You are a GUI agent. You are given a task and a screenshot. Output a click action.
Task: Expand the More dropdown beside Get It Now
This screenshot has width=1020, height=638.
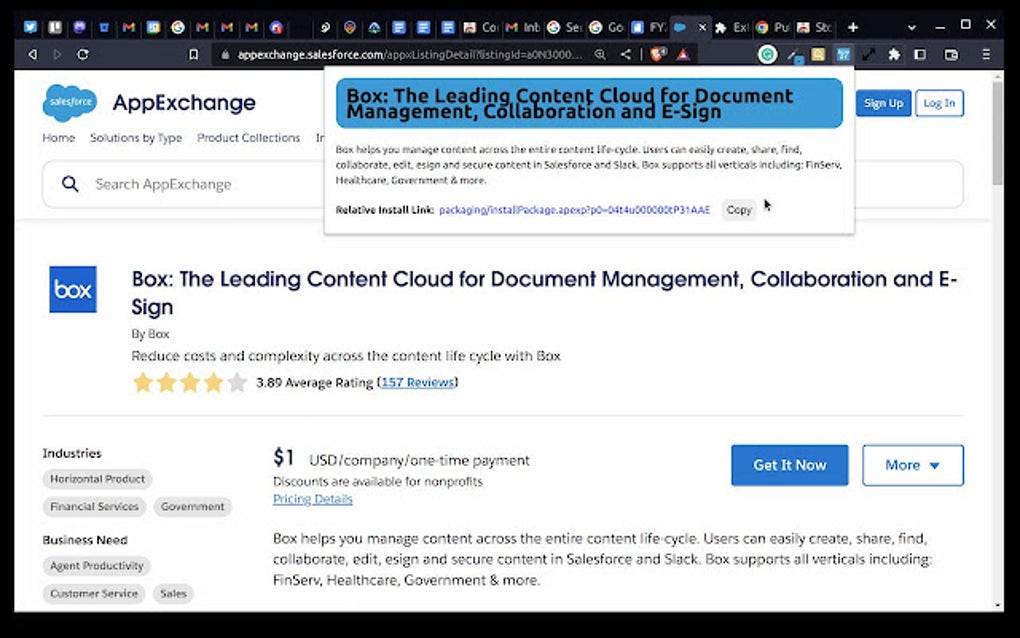[x=911, y=464]
